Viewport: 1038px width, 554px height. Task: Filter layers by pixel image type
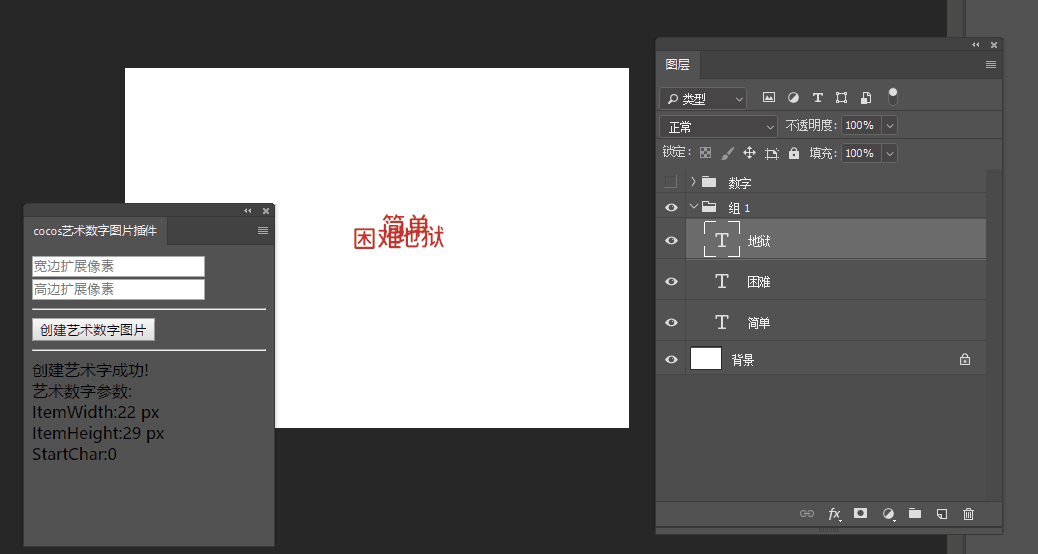tap(769, 97)
